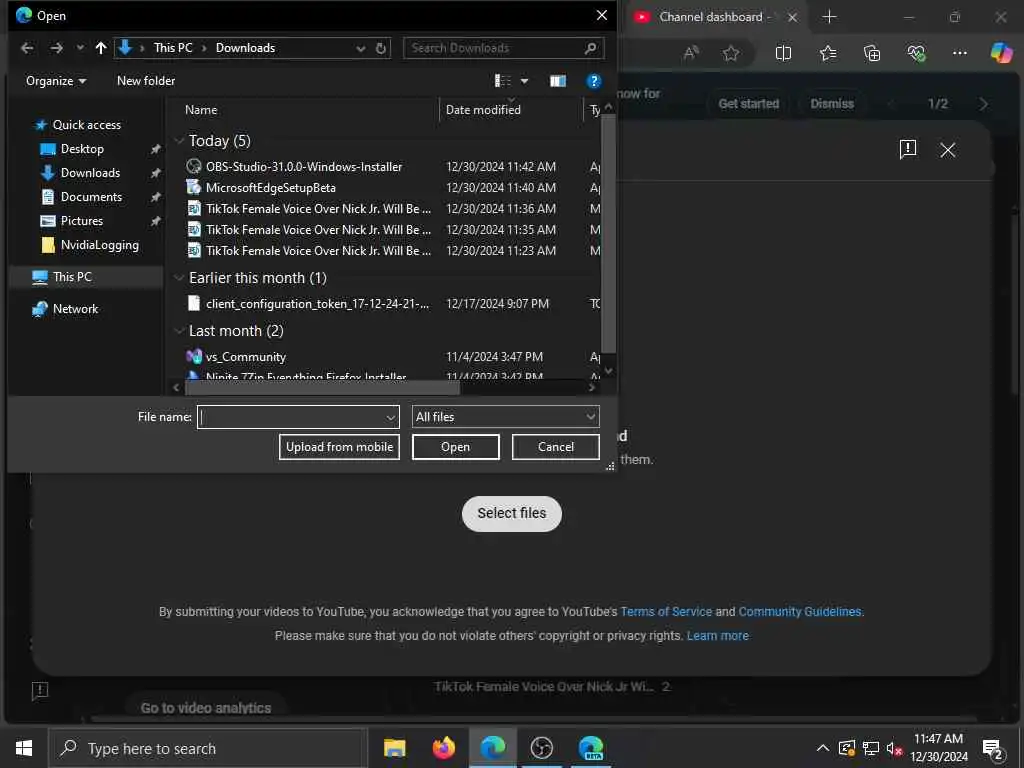The width and height of the screenshot is (1024, 768).
Task: Send feedback icon in upload dialog
Action: [908, 150]
